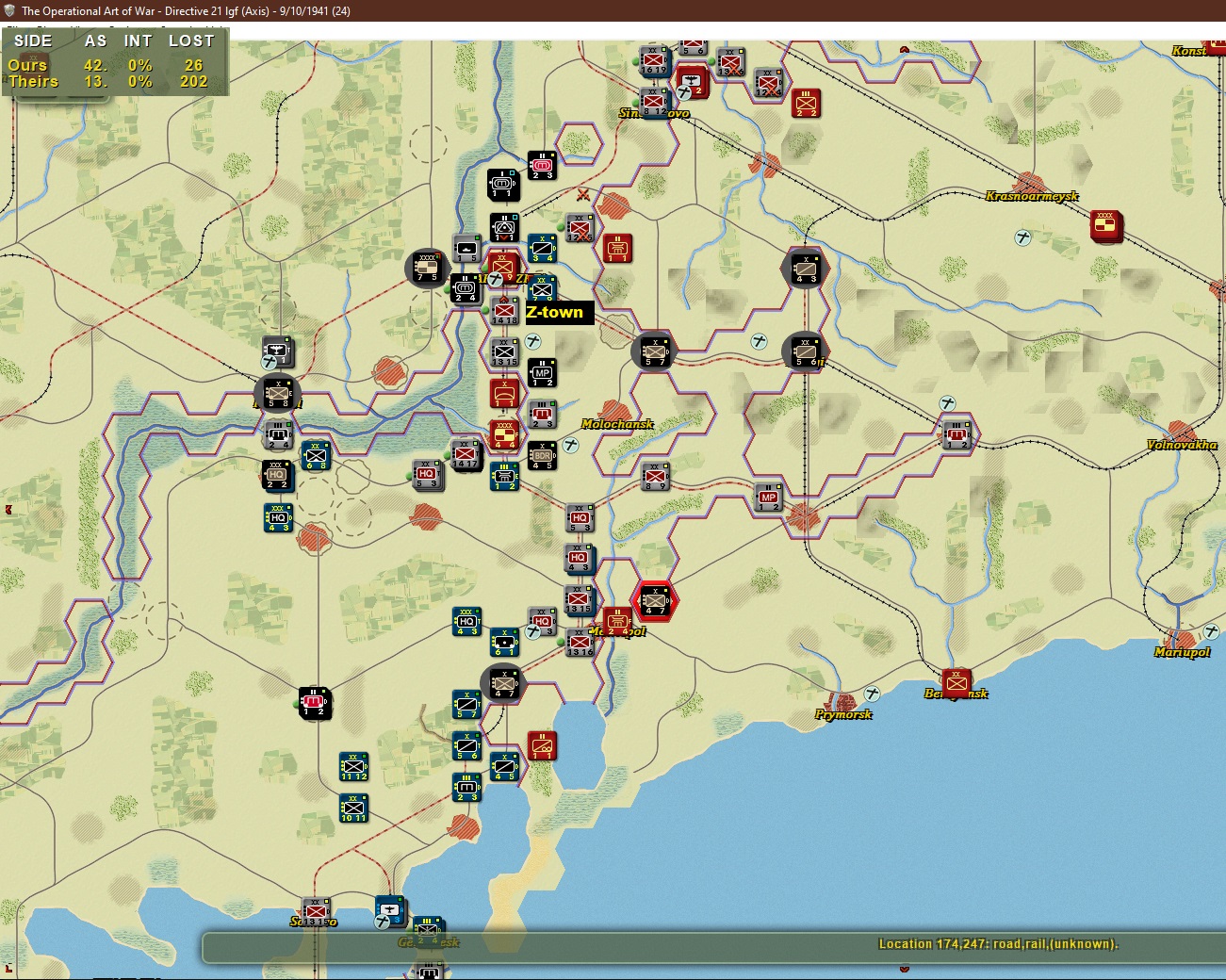Click the highlighted red-hex unit 4-7
Screen dimensions: 1226x980
click(x=655, y=600)
